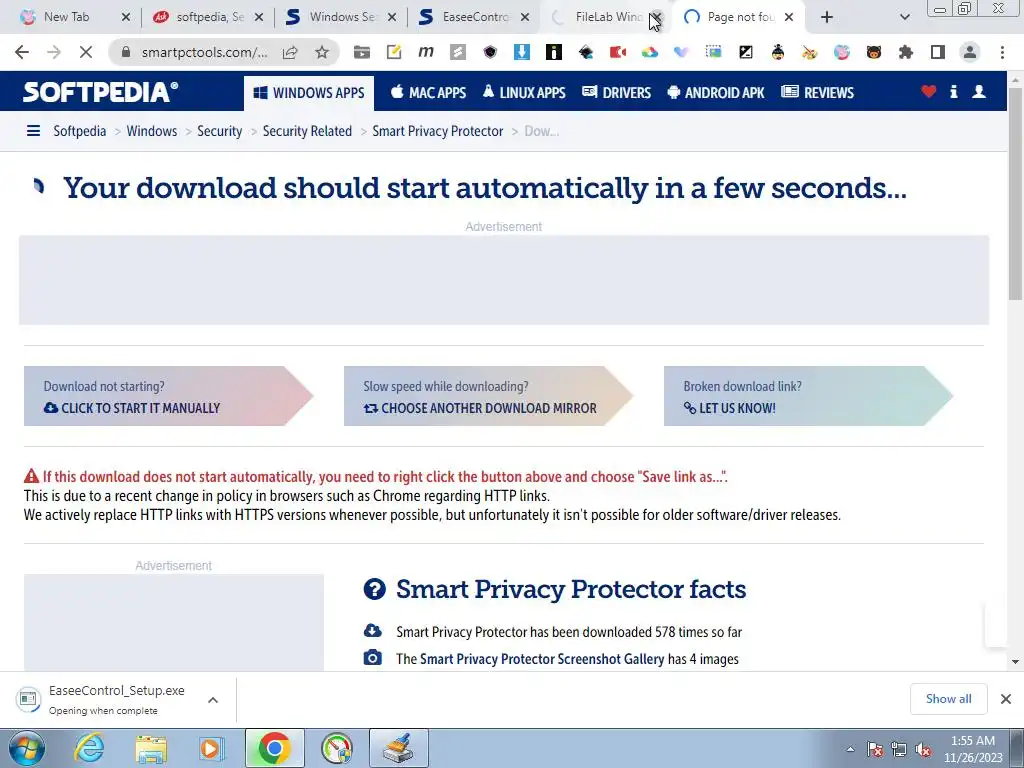Open the red video camera extension
The width and height of the screenshot is (1024, 768).
[x=618, y=52]
